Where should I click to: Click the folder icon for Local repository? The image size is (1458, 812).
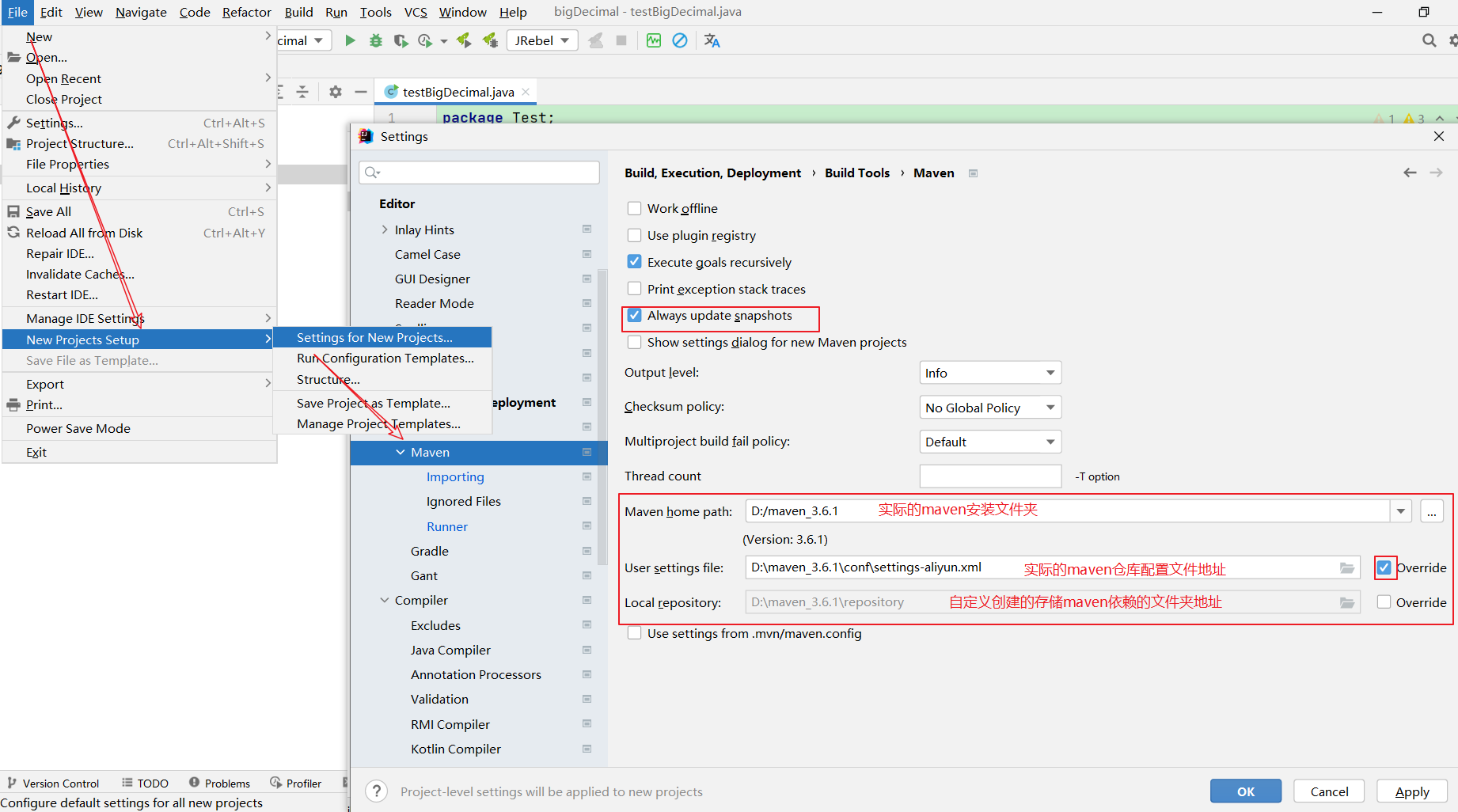tap(1346, 603)
